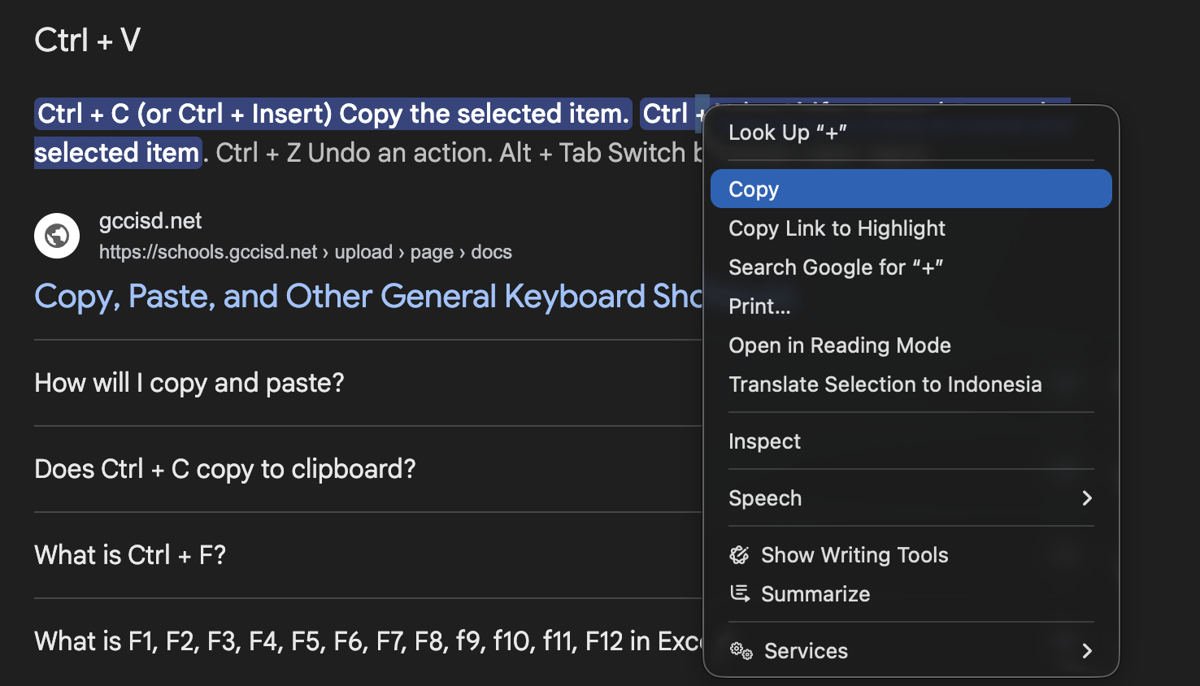Select Open in Reading Mode
Screen dimensions: 1200x686
coord(839,345)
